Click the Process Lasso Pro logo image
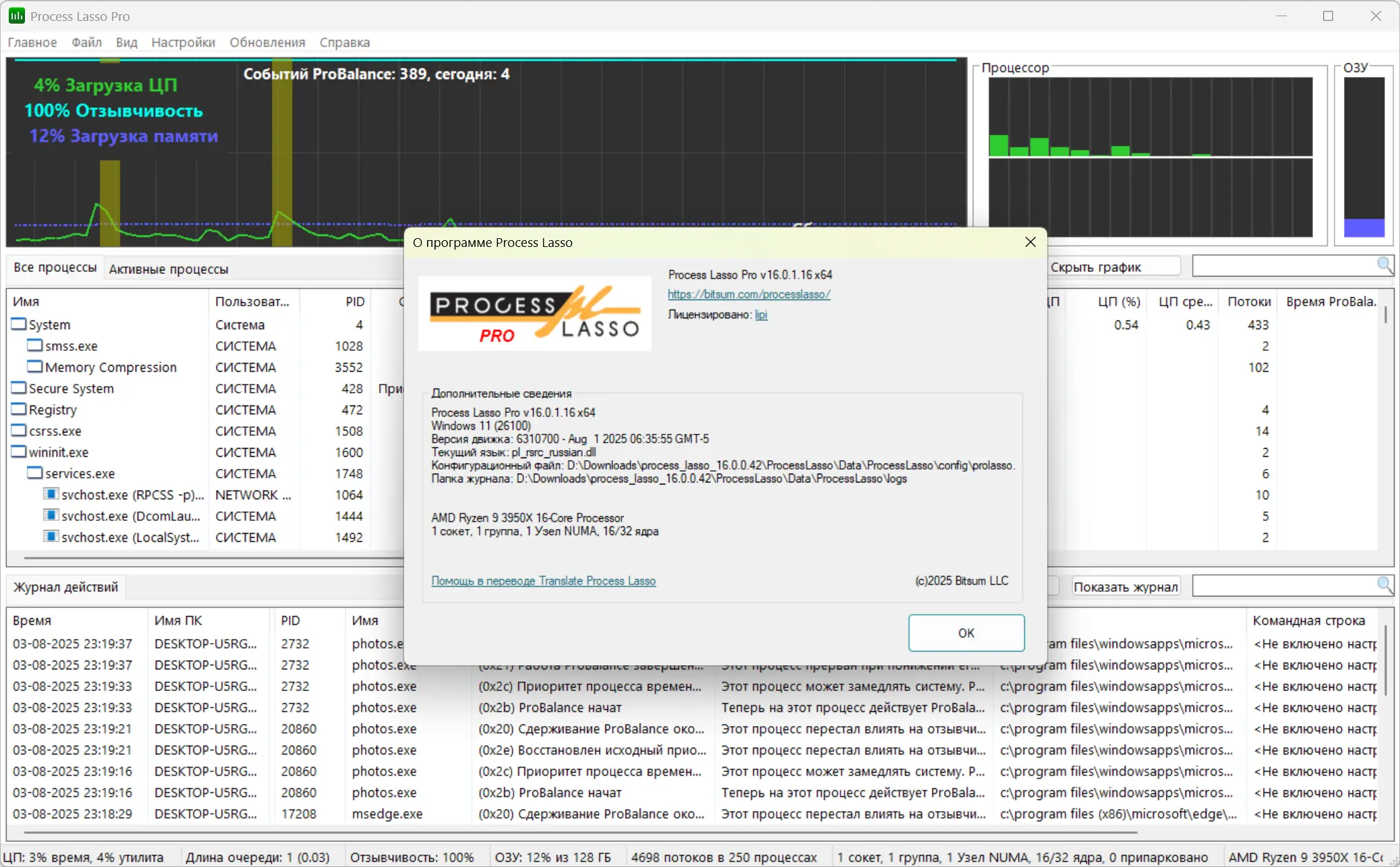This screenshot has width=1400, height=867. (534, 314)
